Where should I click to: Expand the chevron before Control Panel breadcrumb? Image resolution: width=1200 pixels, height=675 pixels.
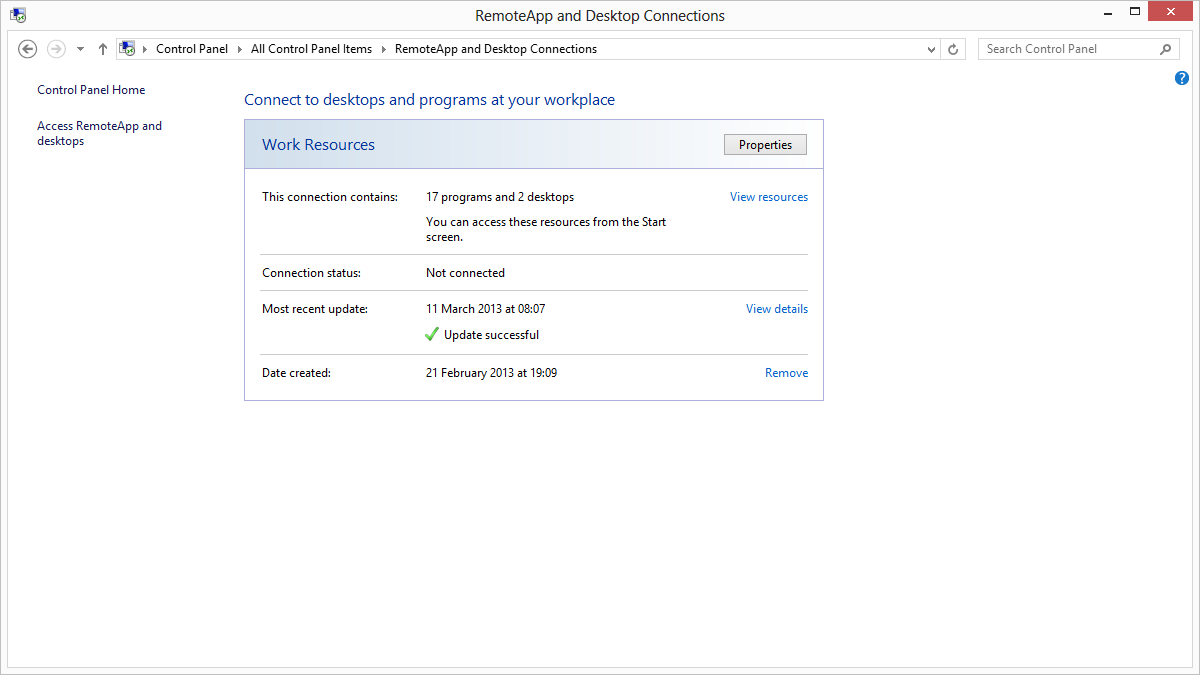145,49
